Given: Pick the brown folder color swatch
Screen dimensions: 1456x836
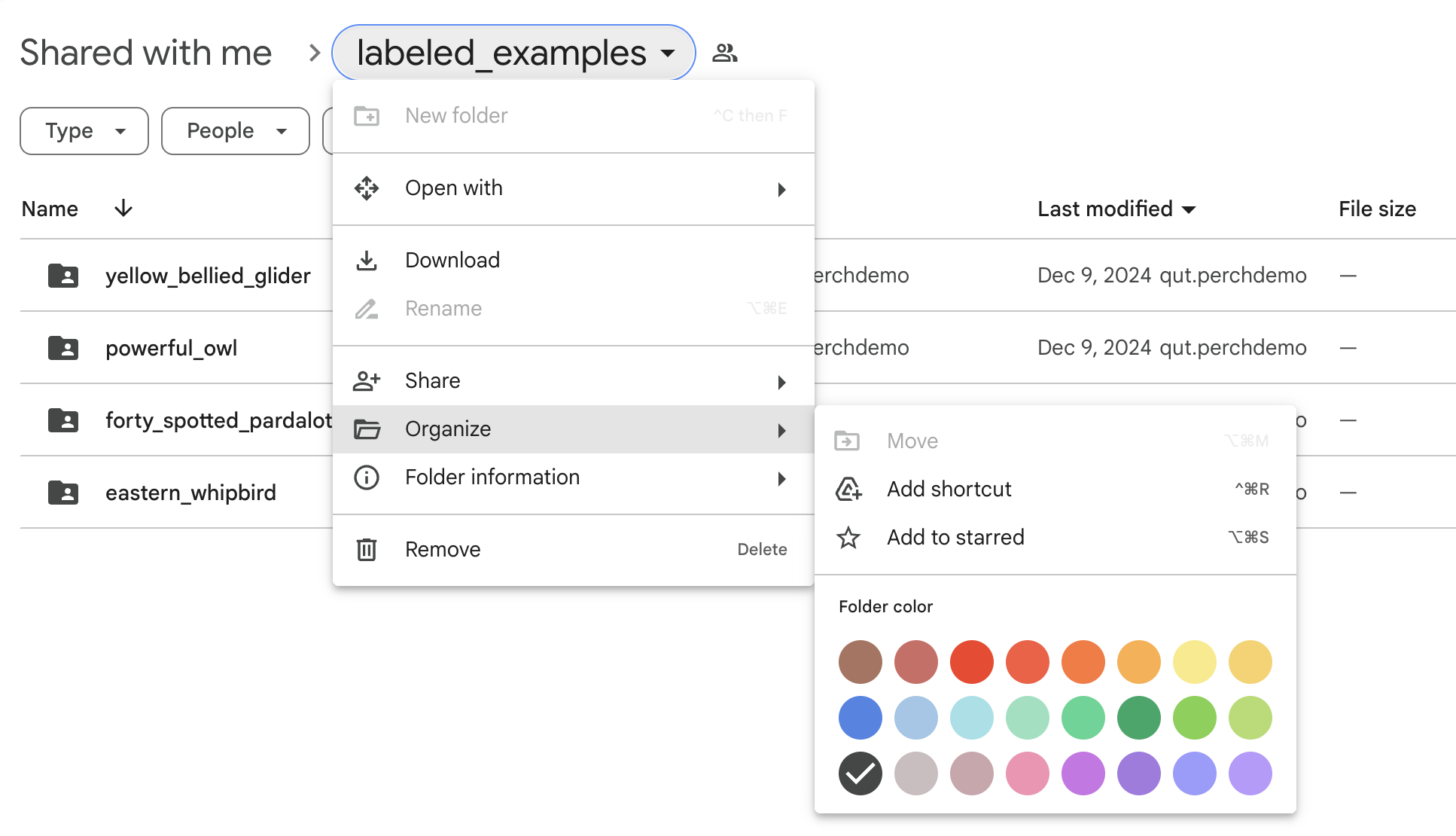Looking at the screenshot, I should (x=861, y=662).
